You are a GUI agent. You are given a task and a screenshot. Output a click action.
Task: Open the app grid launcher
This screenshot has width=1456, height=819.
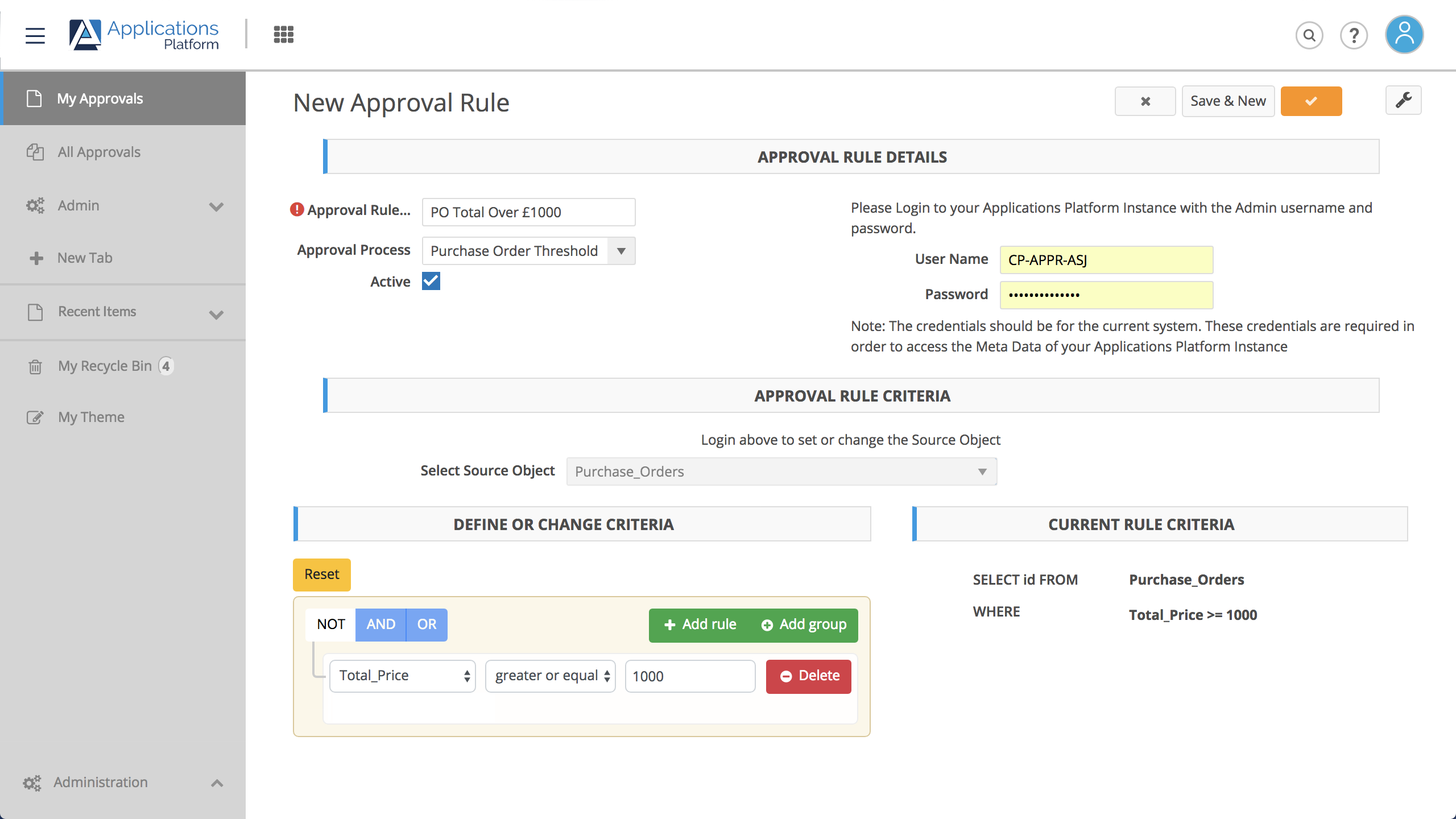pos(283,34)
